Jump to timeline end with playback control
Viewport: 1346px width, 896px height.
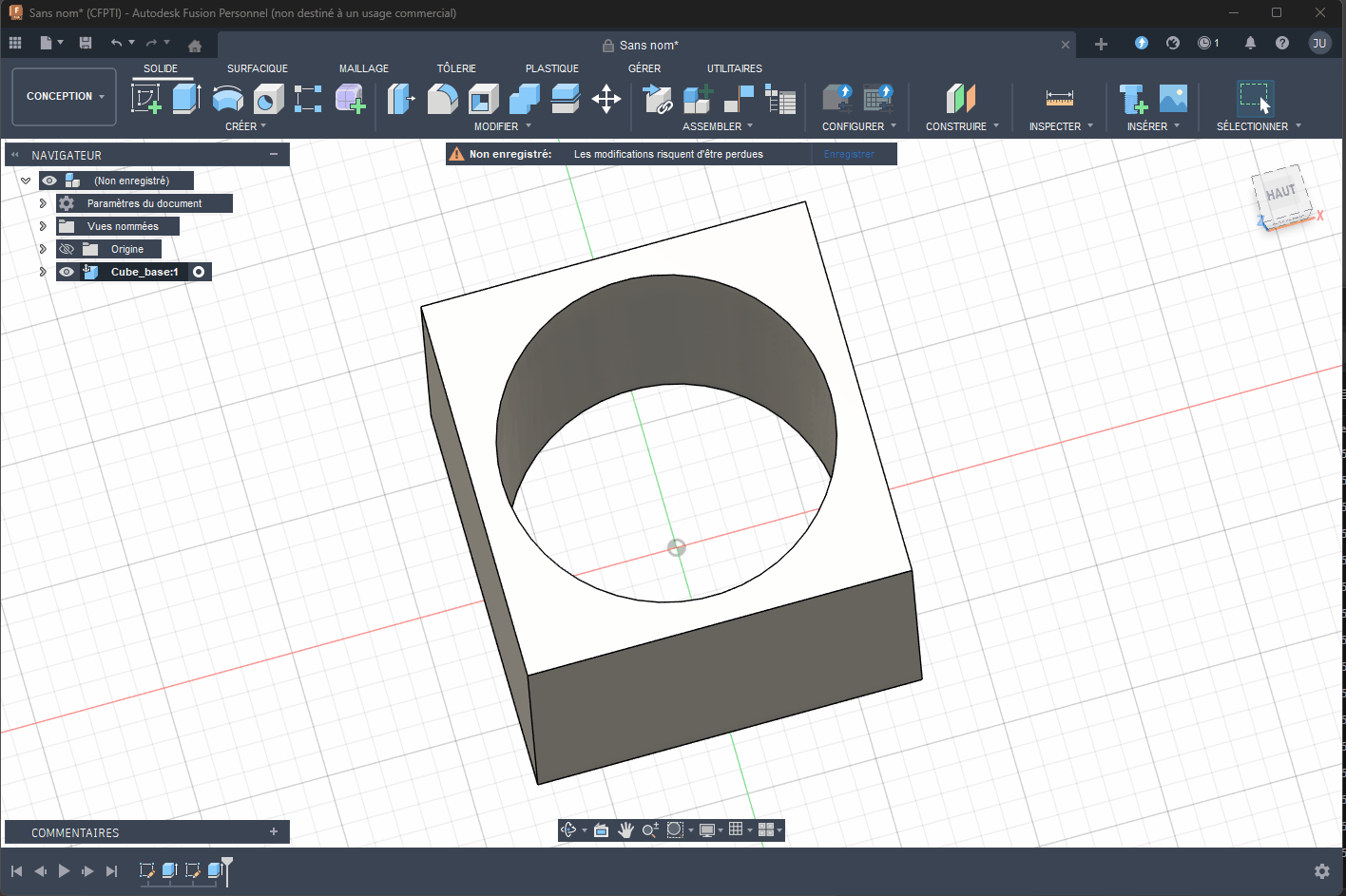pos(112,870)
